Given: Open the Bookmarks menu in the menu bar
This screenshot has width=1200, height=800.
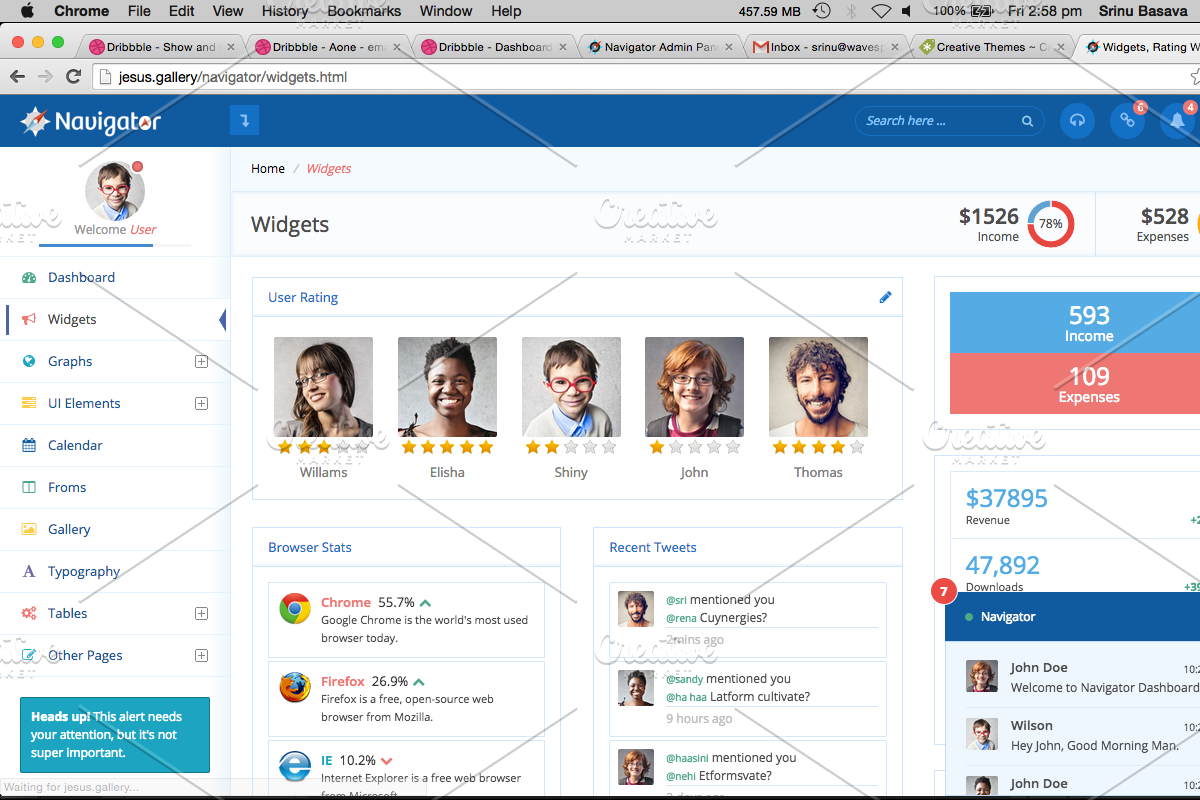Looking at the screenshot, I should tap(363, 11).
